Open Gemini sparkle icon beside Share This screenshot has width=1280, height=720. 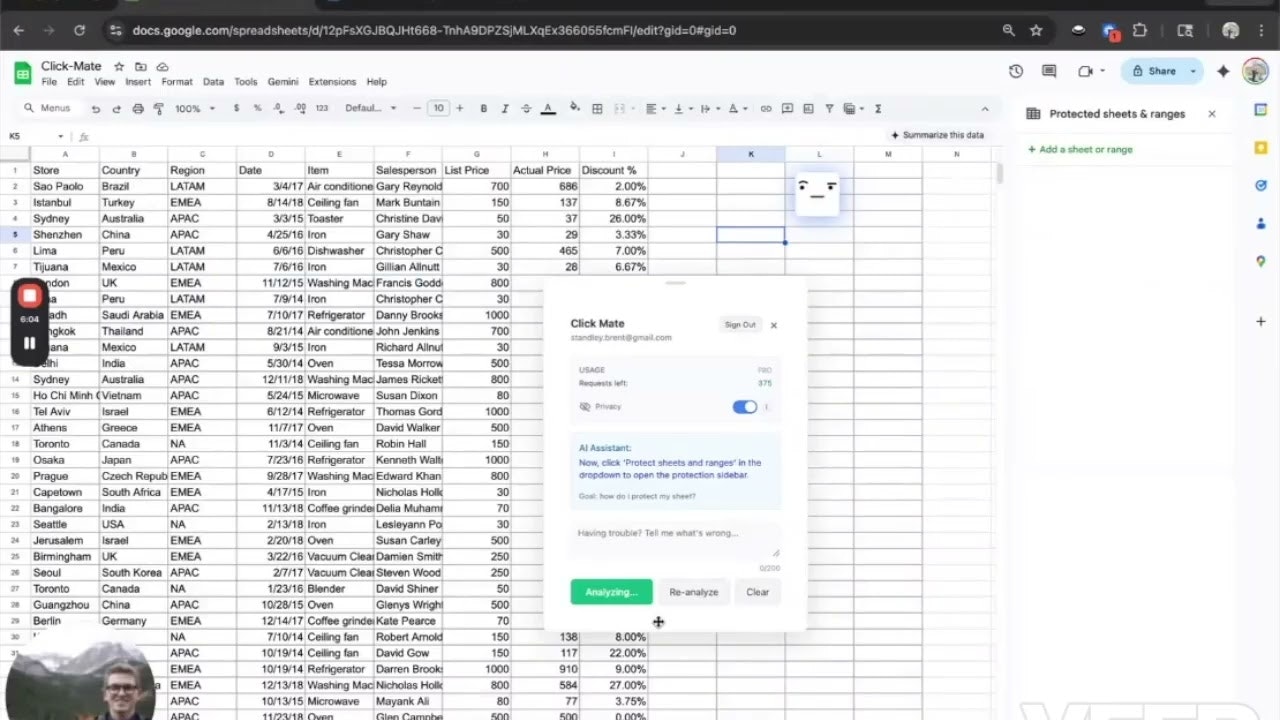coord(1223,71)
